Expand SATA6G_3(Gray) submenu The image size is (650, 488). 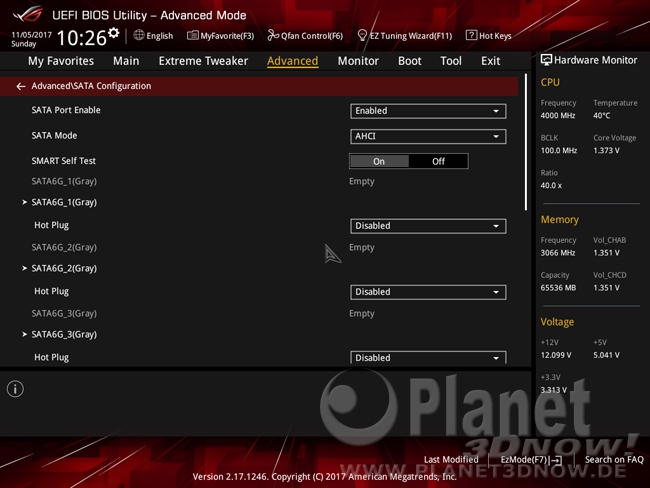[x=64, y=334]
